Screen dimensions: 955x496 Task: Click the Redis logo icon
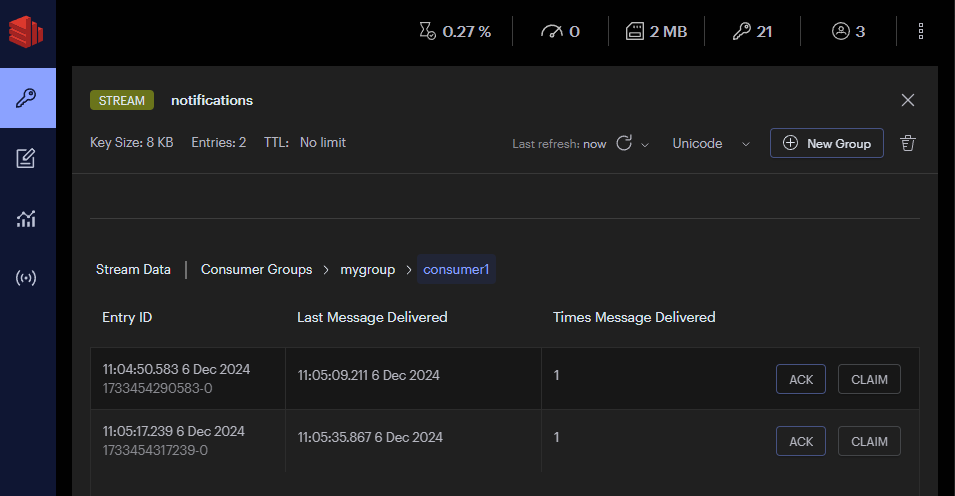pos(27,32)
